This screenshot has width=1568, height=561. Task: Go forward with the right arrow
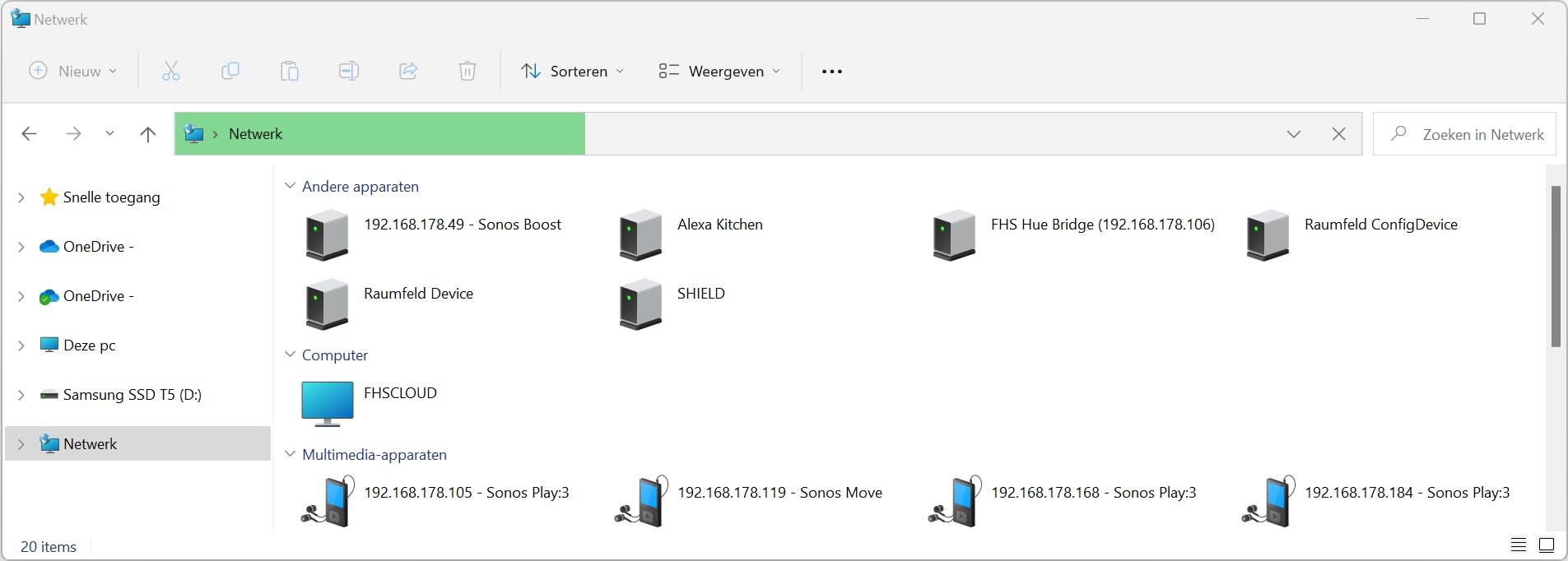(x=73, y=133)
